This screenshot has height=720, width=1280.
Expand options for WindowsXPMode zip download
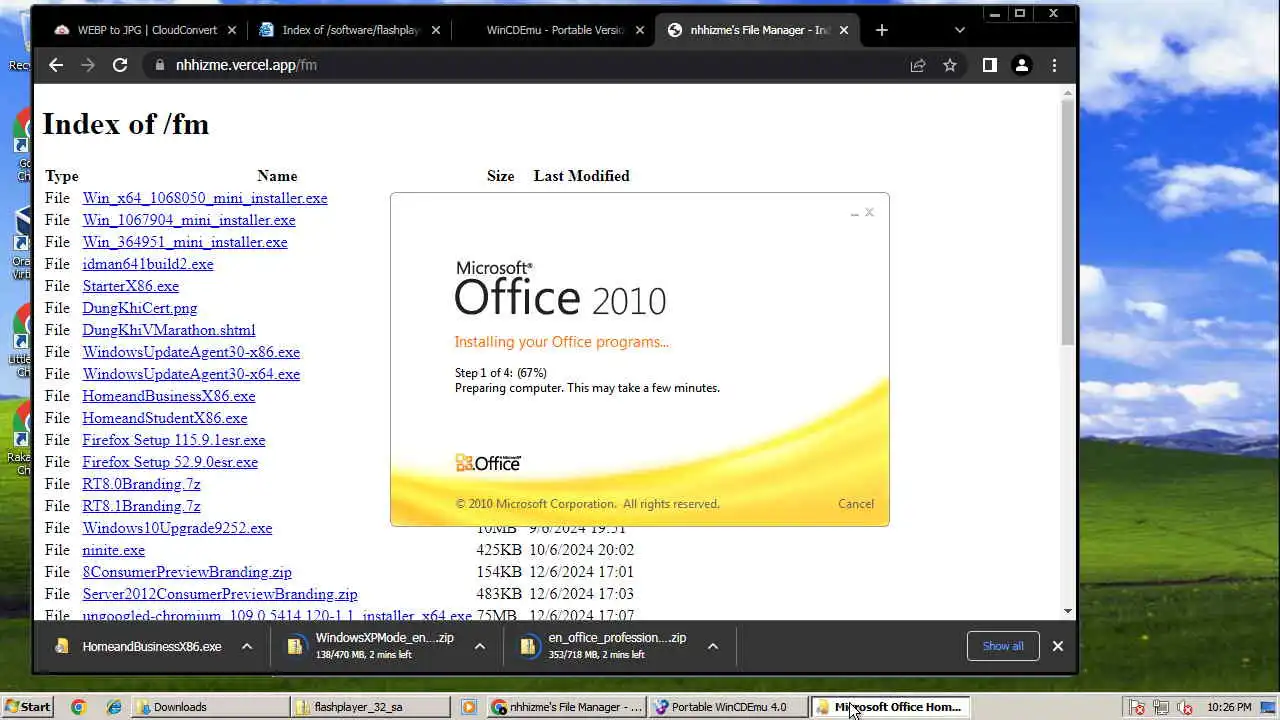(x=479, y=646)
